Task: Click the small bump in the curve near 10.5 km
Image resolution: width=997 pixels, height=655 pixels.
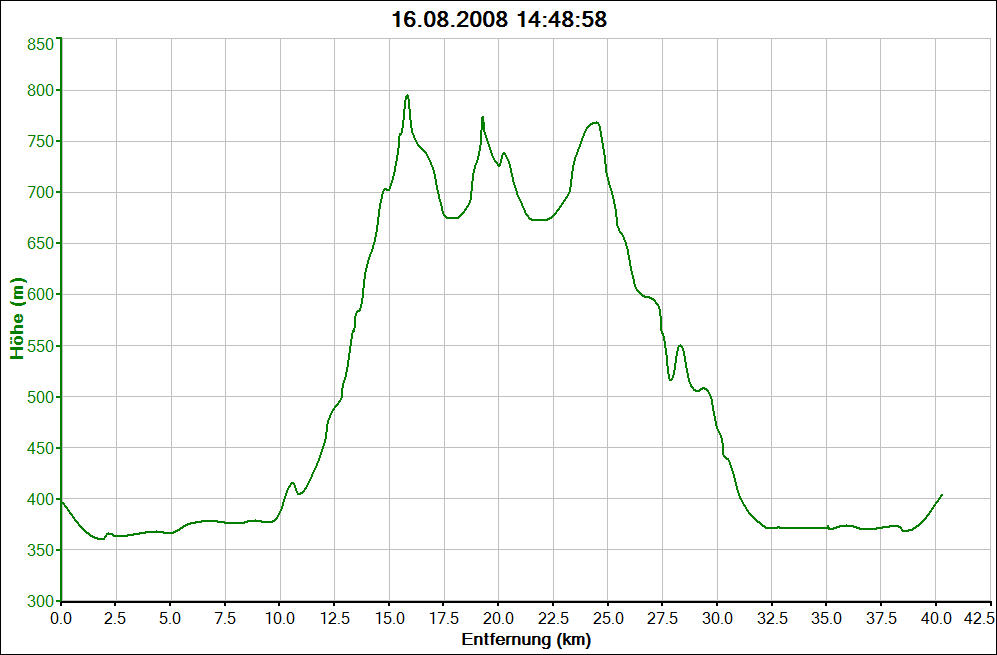Action: tap(292, 484)
